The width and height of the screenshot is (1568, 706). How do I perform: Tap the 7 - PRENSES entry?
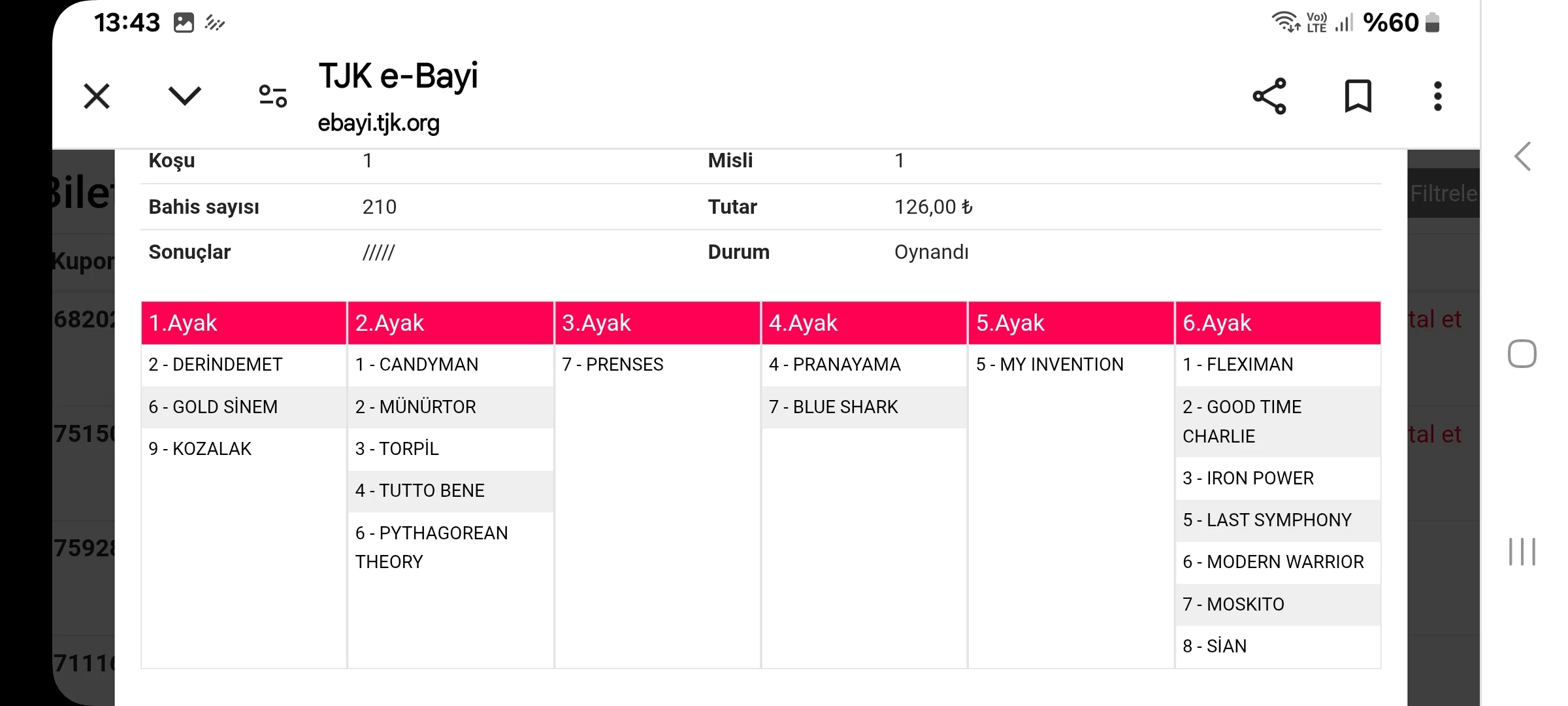click(x=612, y=365)
